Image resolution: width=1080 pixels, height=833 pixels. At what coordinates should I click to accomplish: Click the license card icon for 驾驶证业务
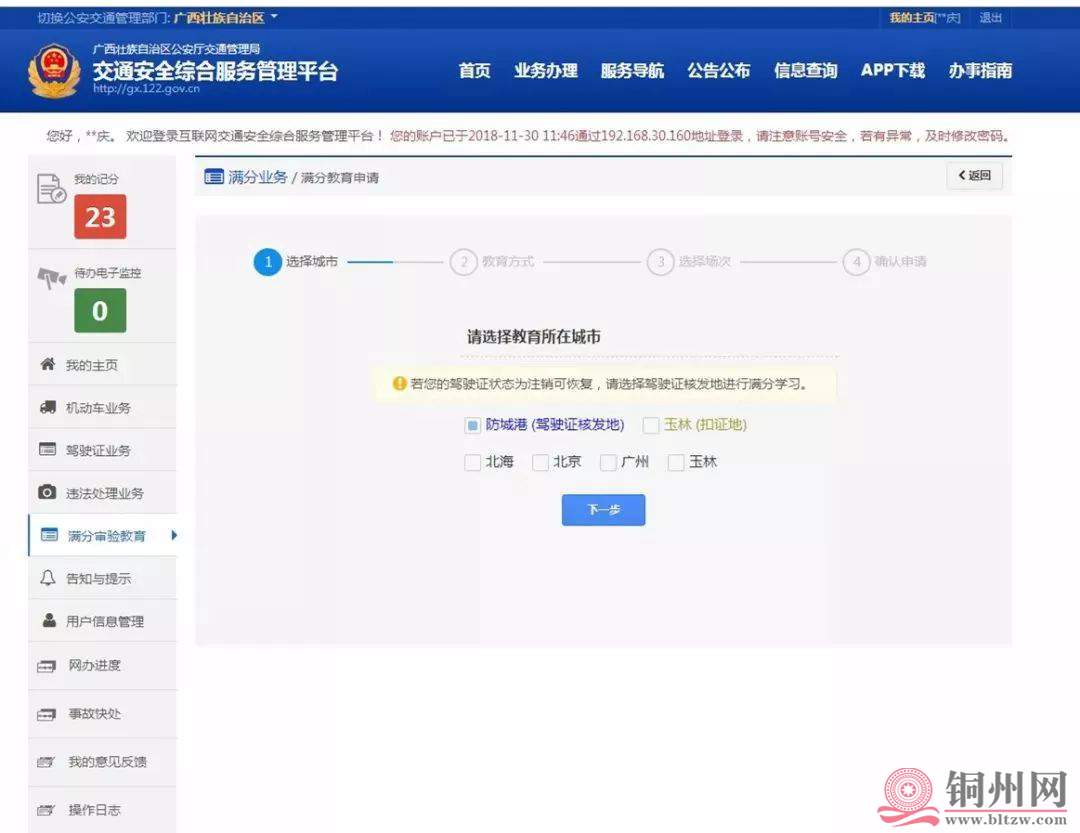tap(48, 449)
